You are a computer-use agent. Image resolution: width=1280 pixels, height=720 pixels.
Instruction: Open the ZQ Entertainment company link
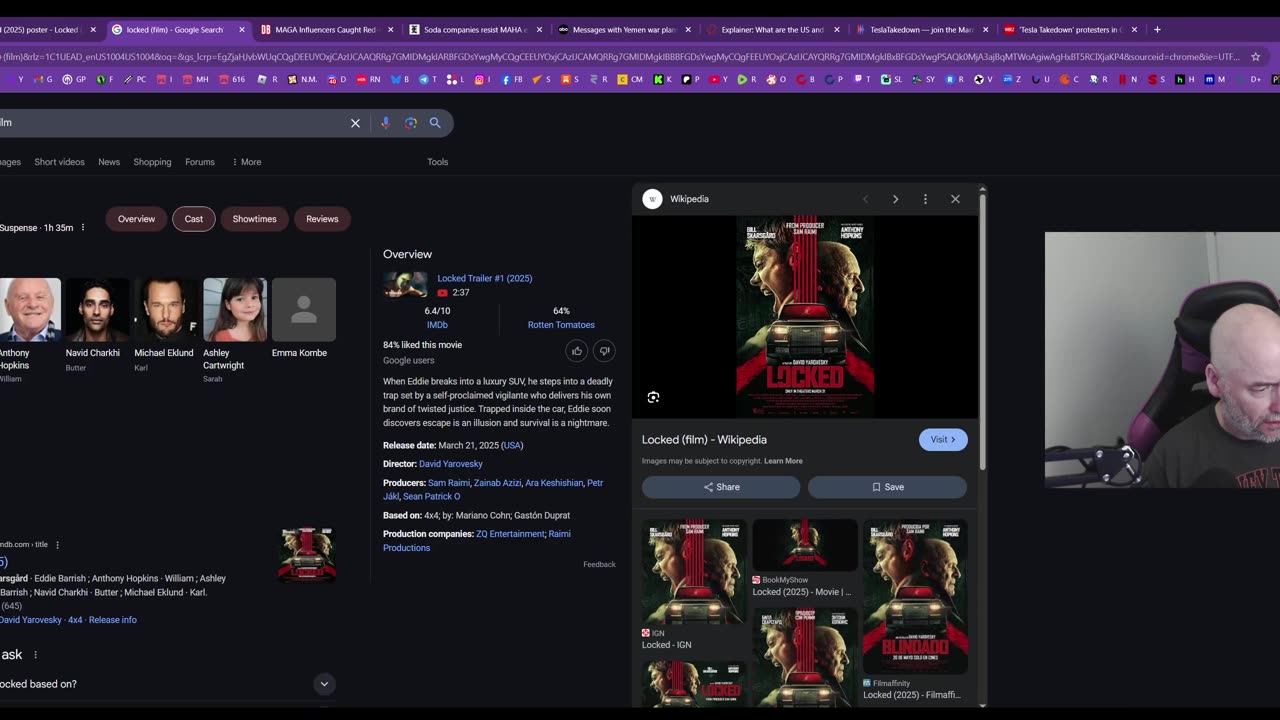pos(510,534)
